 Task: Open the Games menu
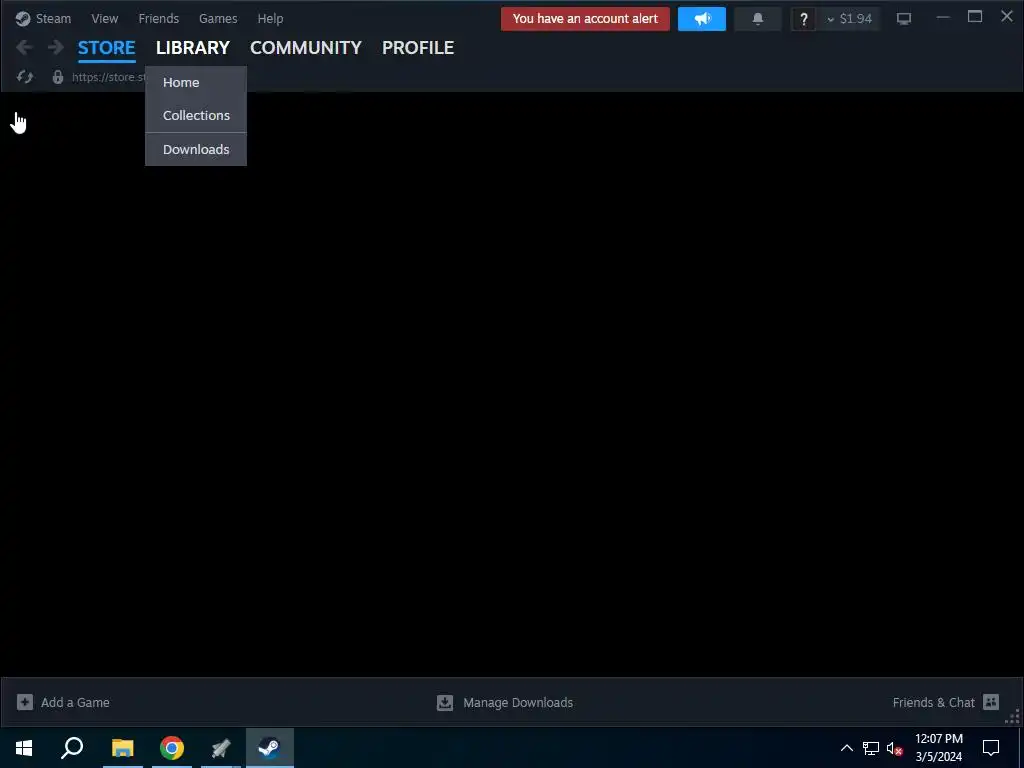[218, 18]
